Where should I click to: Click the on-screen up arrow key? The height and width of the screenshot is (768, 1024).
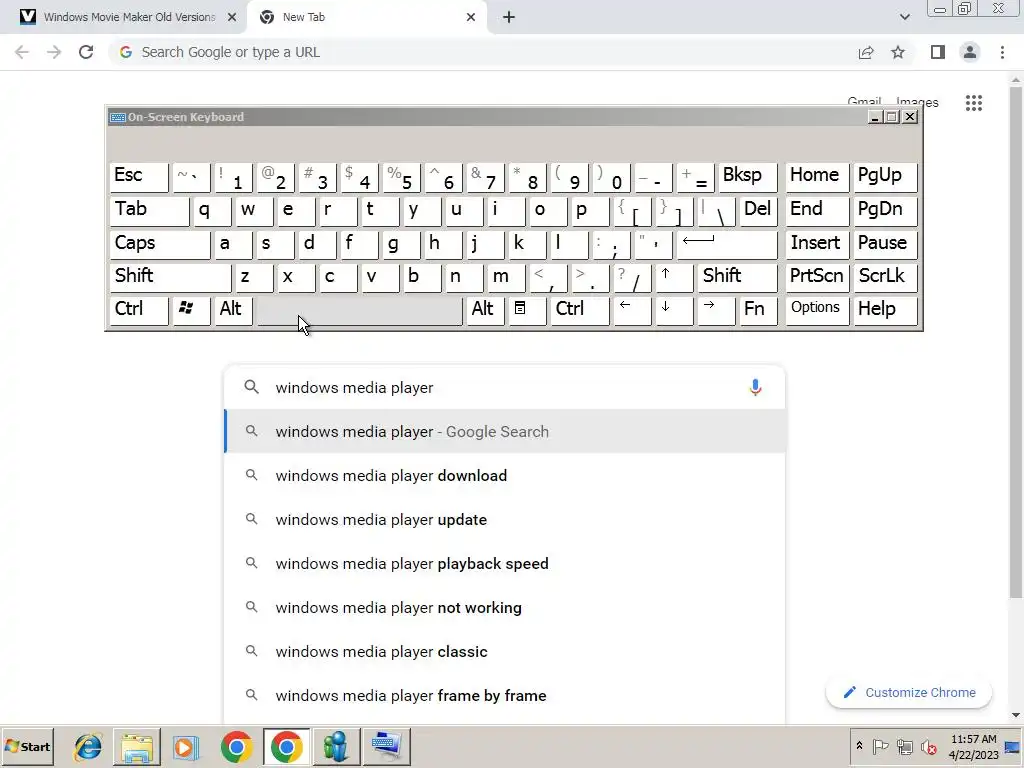[673, 278]
